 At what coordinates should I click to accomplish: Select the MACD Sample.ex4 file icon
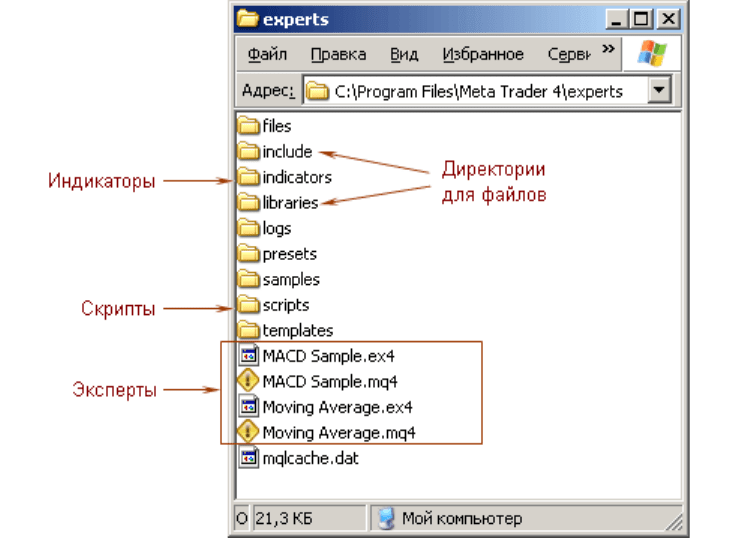click(248, 356)
